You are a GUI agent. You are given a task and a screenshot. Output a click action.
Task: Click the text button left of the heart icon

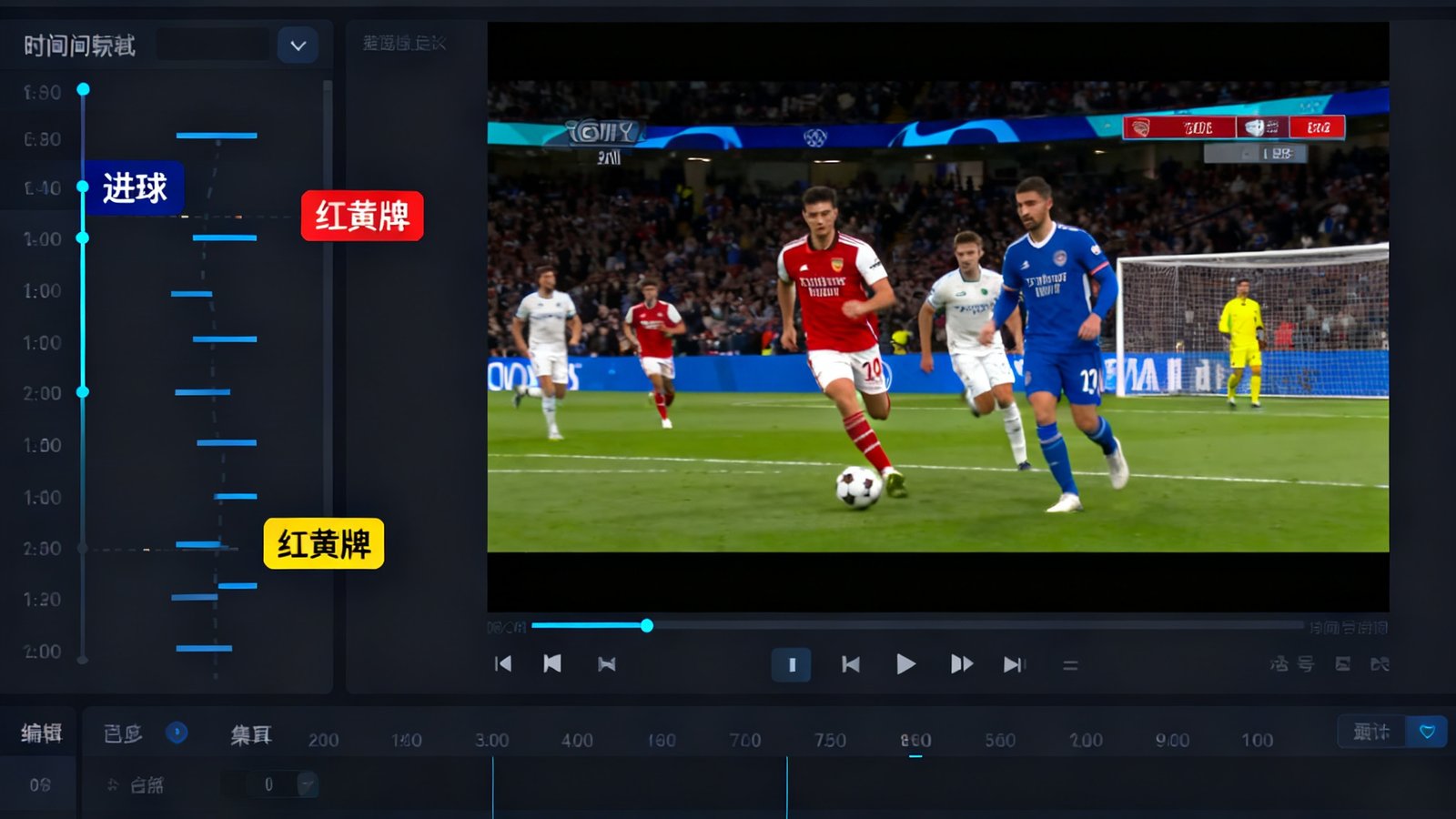[1372, 732]
